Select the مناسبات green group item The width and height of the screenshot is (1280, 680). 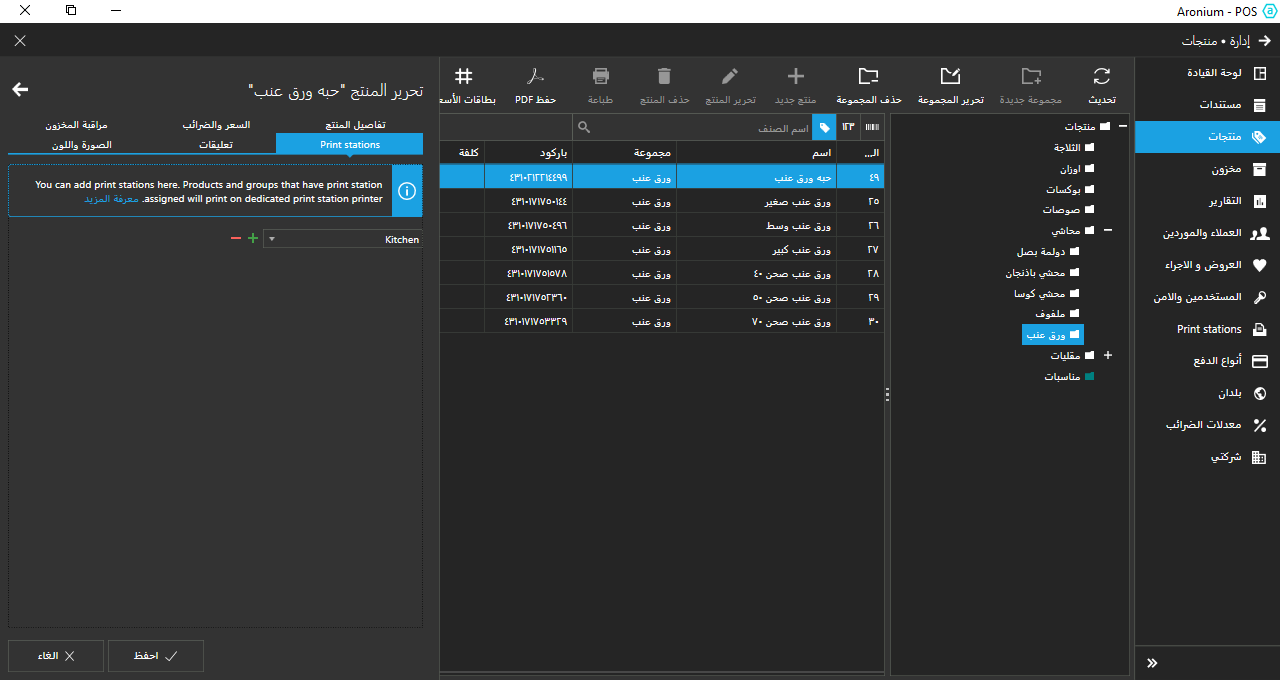[1068, 377]
